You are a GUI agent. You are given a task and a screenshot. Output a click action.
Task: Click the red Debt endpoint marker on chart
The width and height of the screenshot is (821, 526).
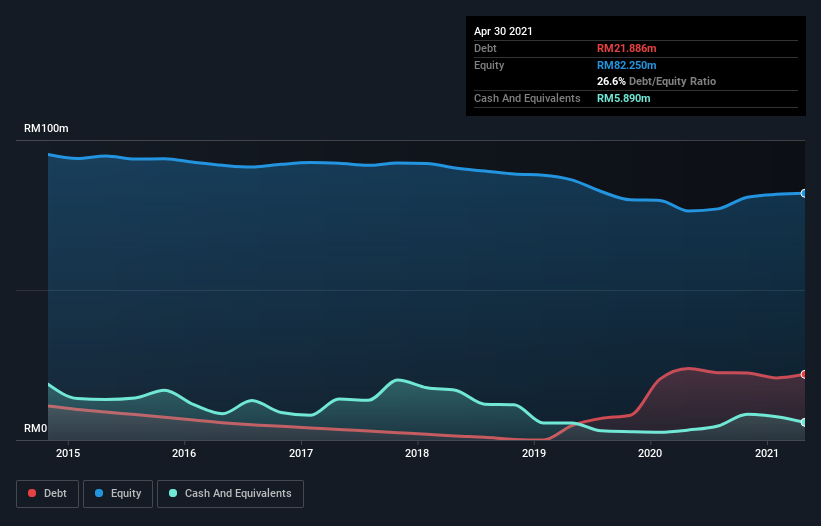coord(804,374)
